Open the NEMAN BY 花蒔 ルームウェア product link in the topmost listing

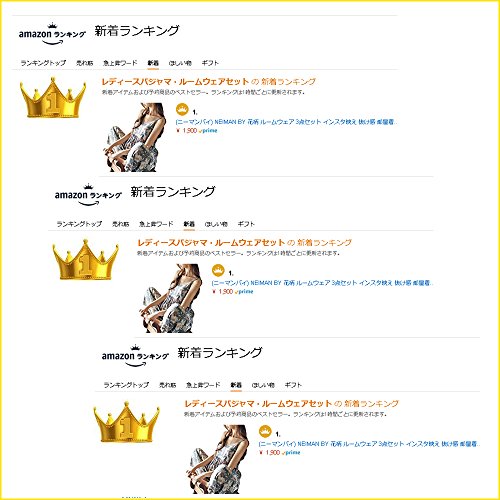point(286,122)
